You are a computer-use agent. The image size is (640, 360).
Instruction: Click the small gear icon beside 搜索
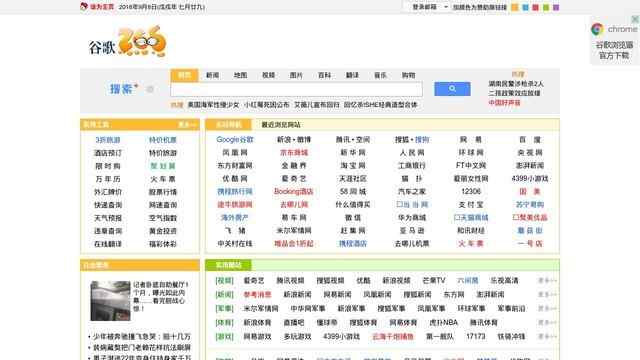[150, 89]
